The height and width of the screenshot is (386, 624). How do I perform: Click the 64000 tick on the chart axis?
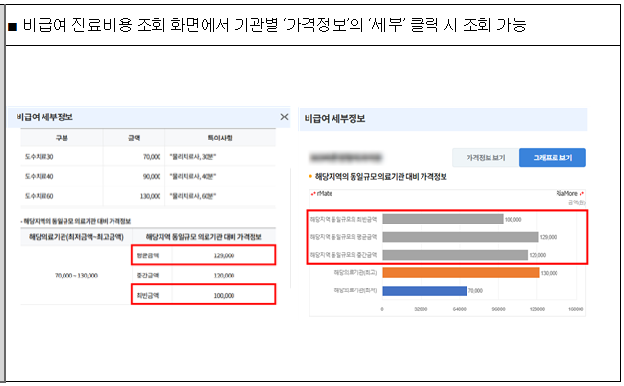pyautogui.click(x=459, y=309)
